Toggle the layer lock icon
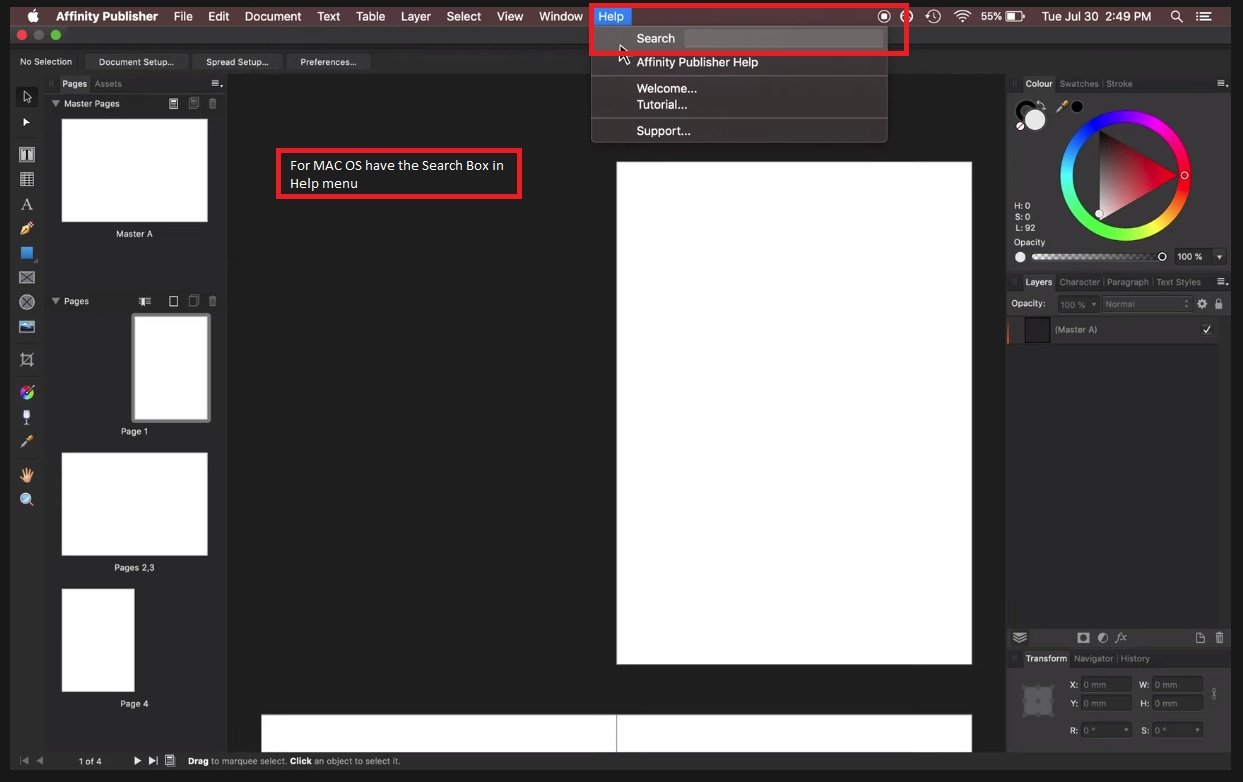Screen dimensions: 1243x782 (1218, 304)
